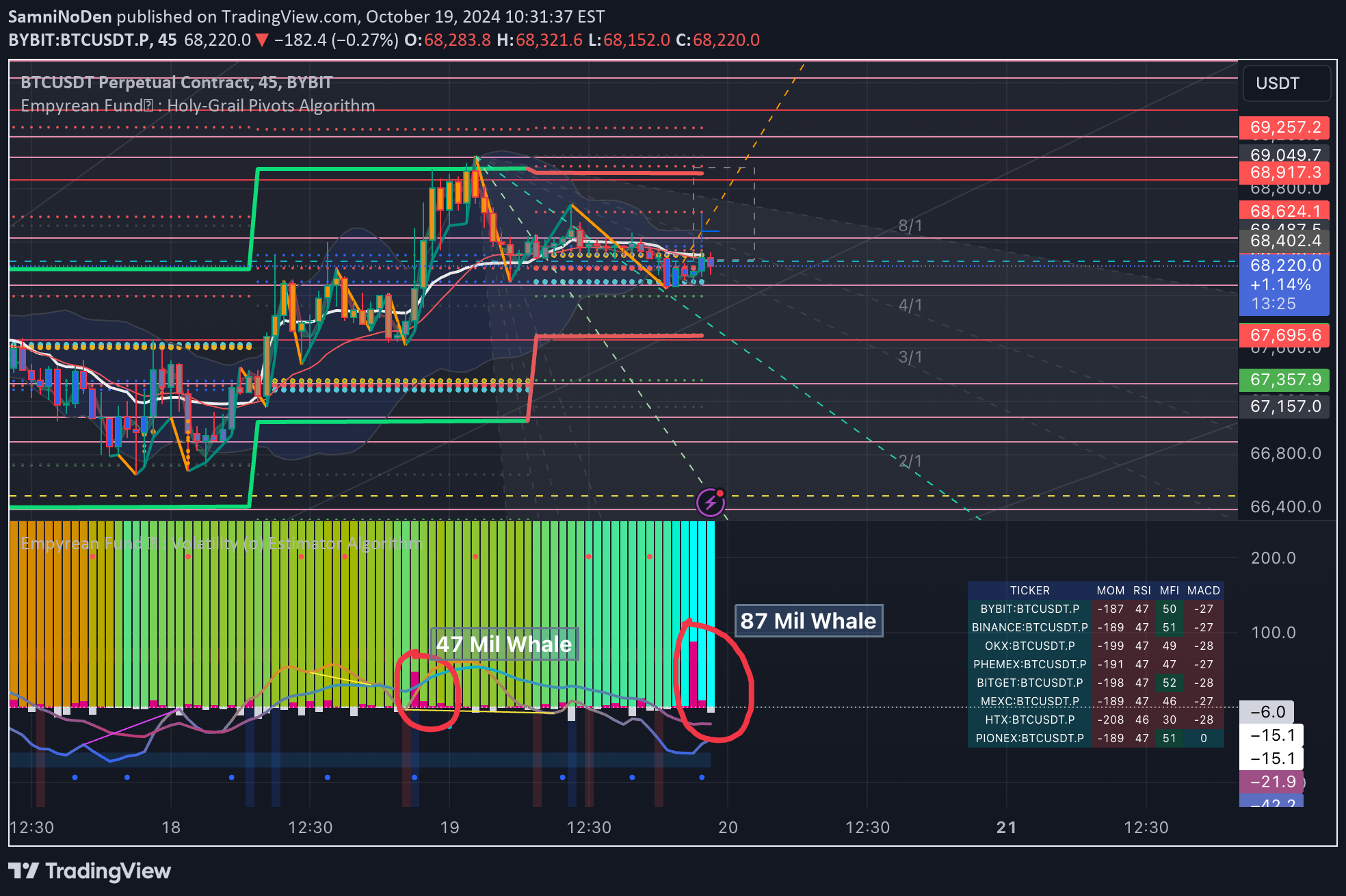Image resolution: width=1346 pixels, height=896 pixels.
Task: Click date 20 on the time axis
Action: tap(728, 828)
